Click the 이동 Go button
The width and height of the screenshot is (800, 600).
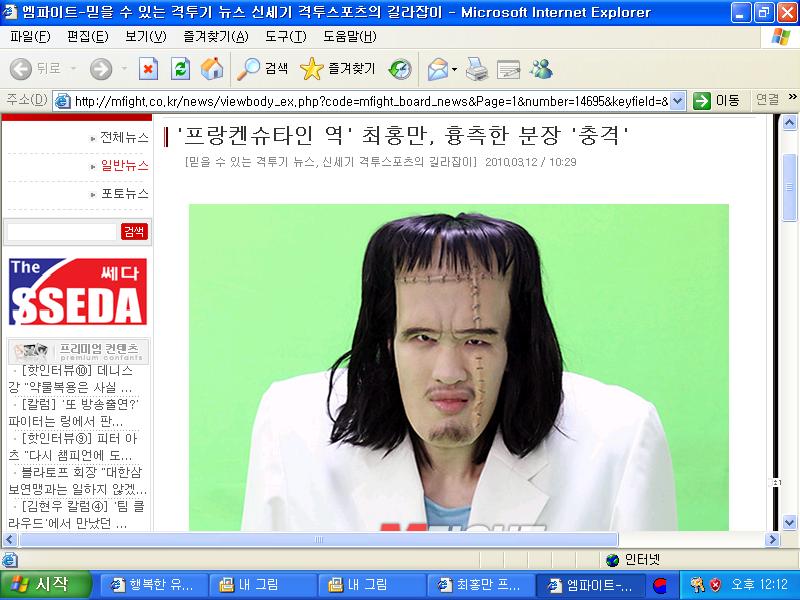pyautogui.click(x=716, y=101)
